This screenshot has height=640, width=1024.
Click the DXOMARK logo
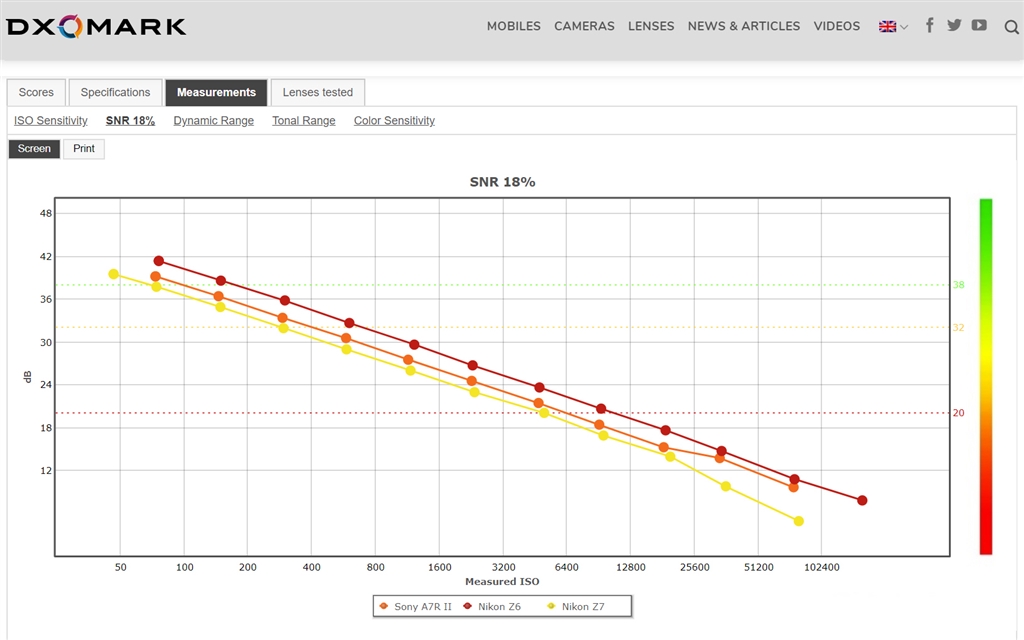point(96,26)
